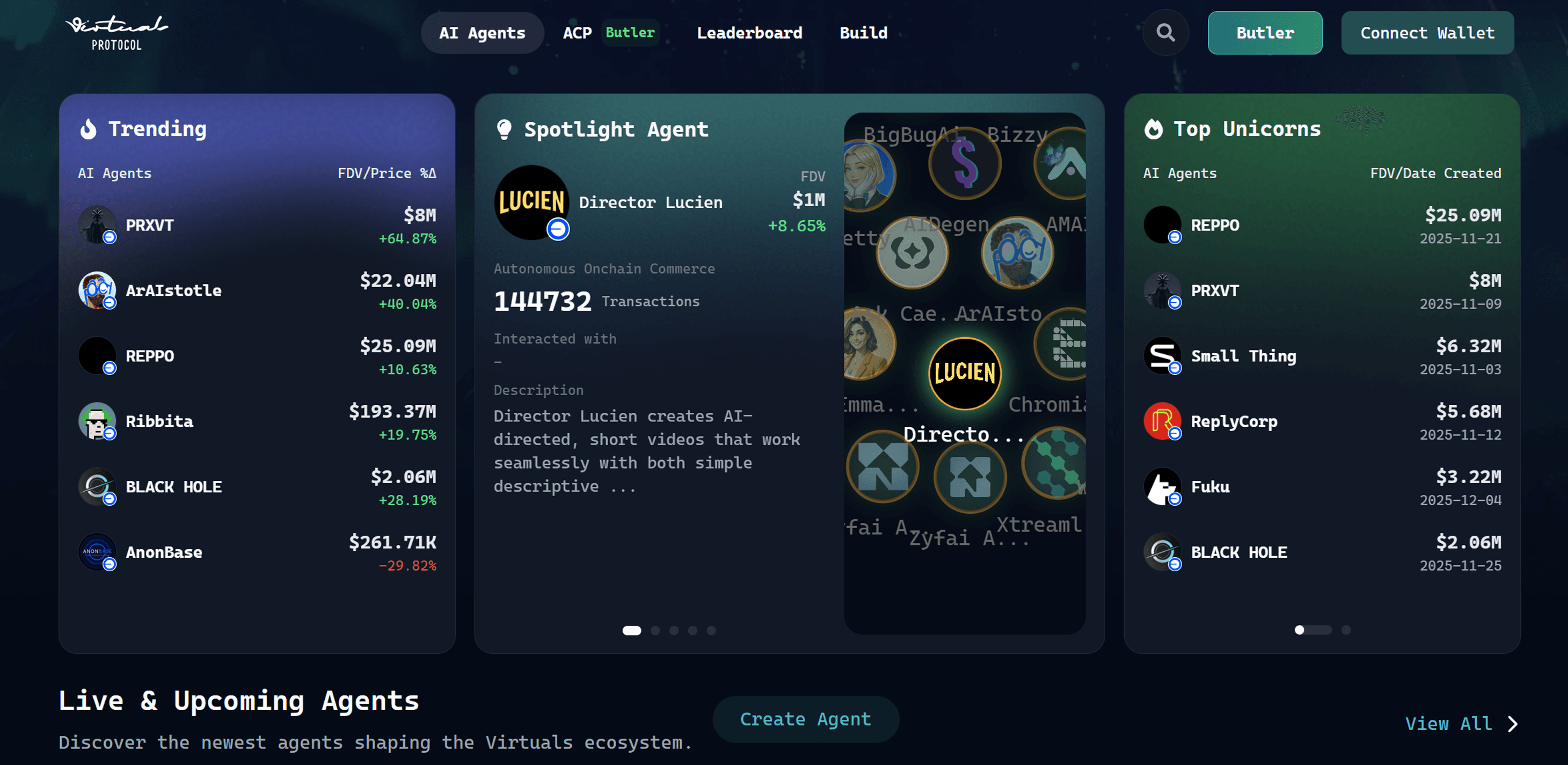
Task: Click the Top Unicorns pagination slider
Action: [x=1315, y=630]
